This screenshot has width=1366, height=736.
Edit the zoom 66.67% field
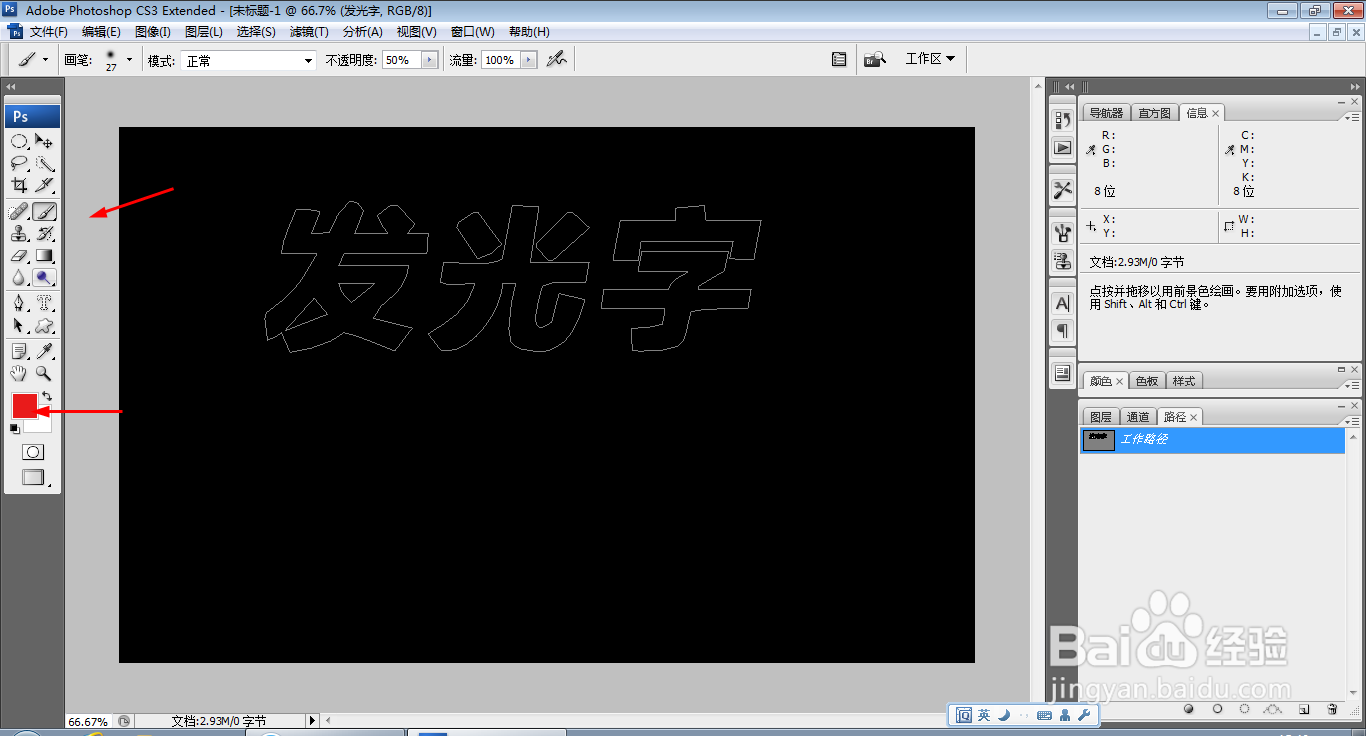click(88, 721)
